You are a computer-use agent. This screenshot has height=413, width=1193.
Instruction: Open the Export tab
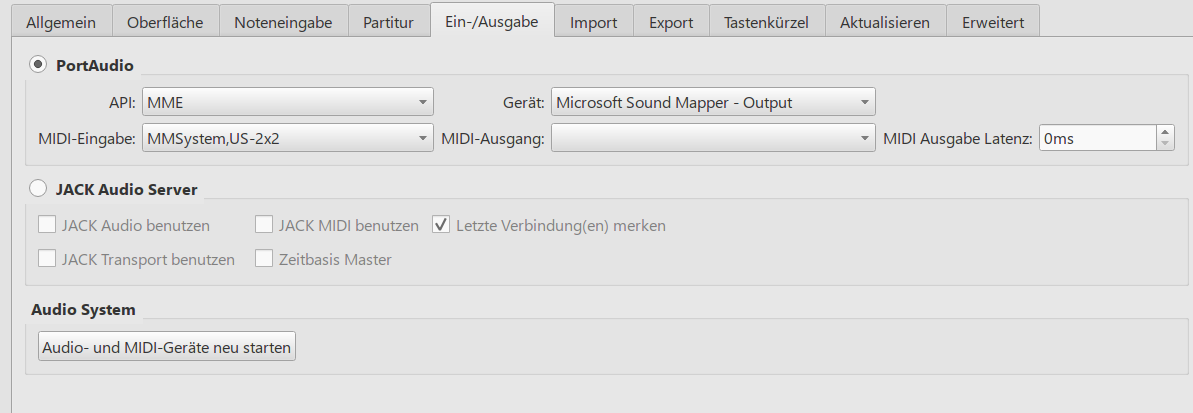pyautogui.click(x=671, y=22)
